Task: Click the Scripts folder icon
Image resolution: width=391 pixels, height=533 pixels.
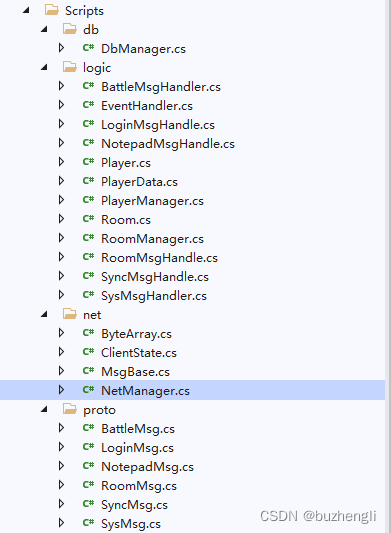Action: pos(52,10)
